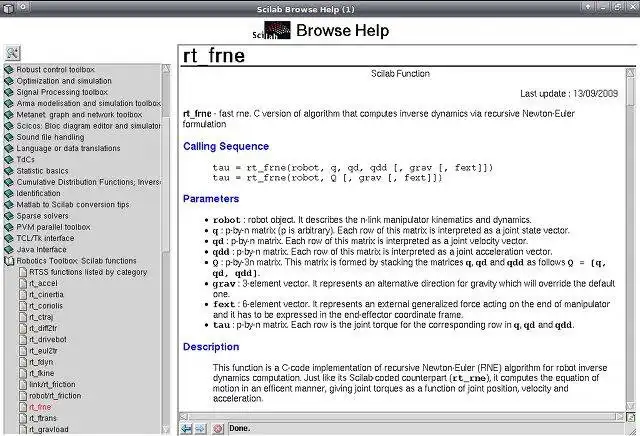Click the book icon beside Identification
The image size is (640, 436).
click(x=9, y=194)
